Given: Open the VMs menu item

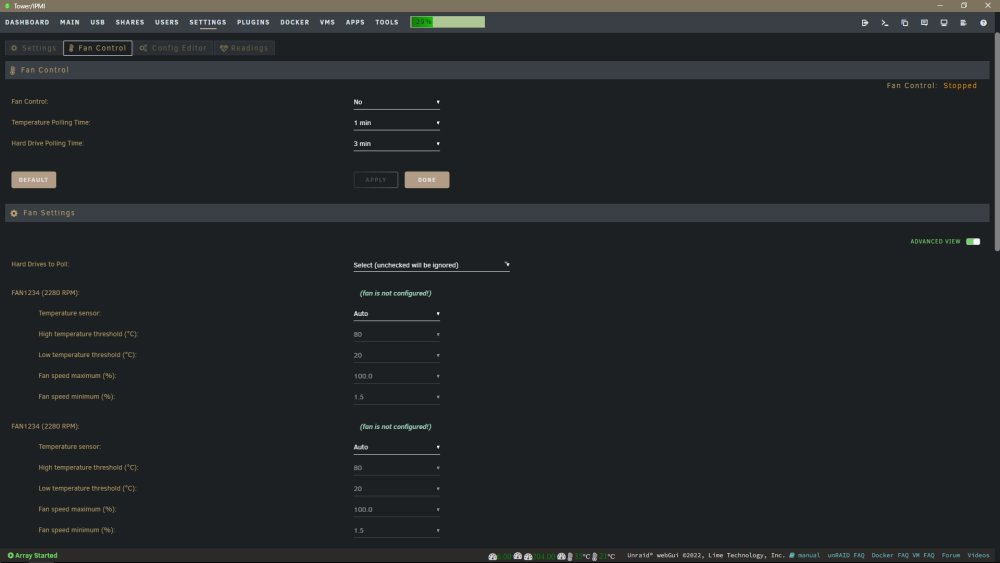Looking at the screenshot, I should click(327, 22).
